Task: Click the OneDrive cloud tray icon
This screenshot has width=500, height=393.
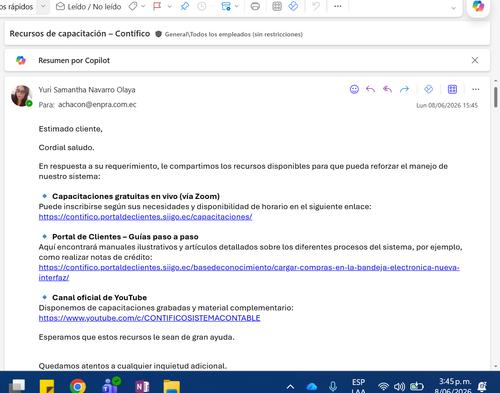Action: coord(312,387)
